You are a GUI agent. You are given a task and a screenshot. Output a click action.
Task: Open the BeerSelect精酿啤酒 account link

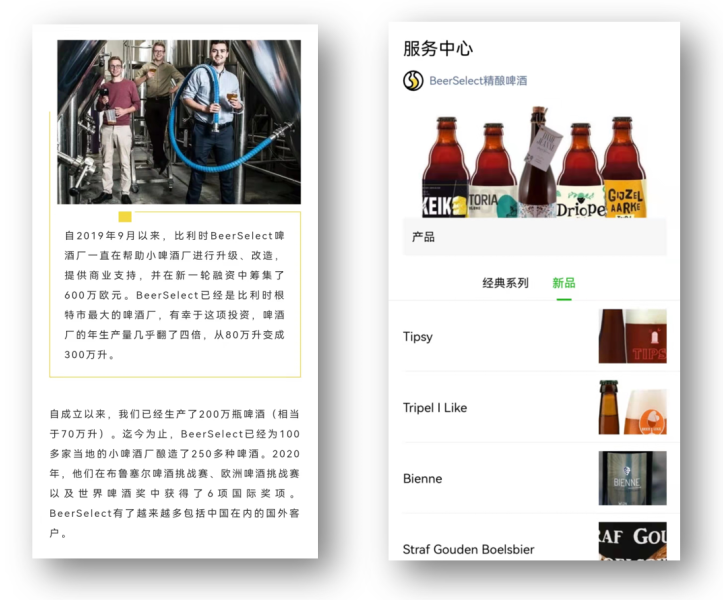pyautogui.click(x=478, y=81)
